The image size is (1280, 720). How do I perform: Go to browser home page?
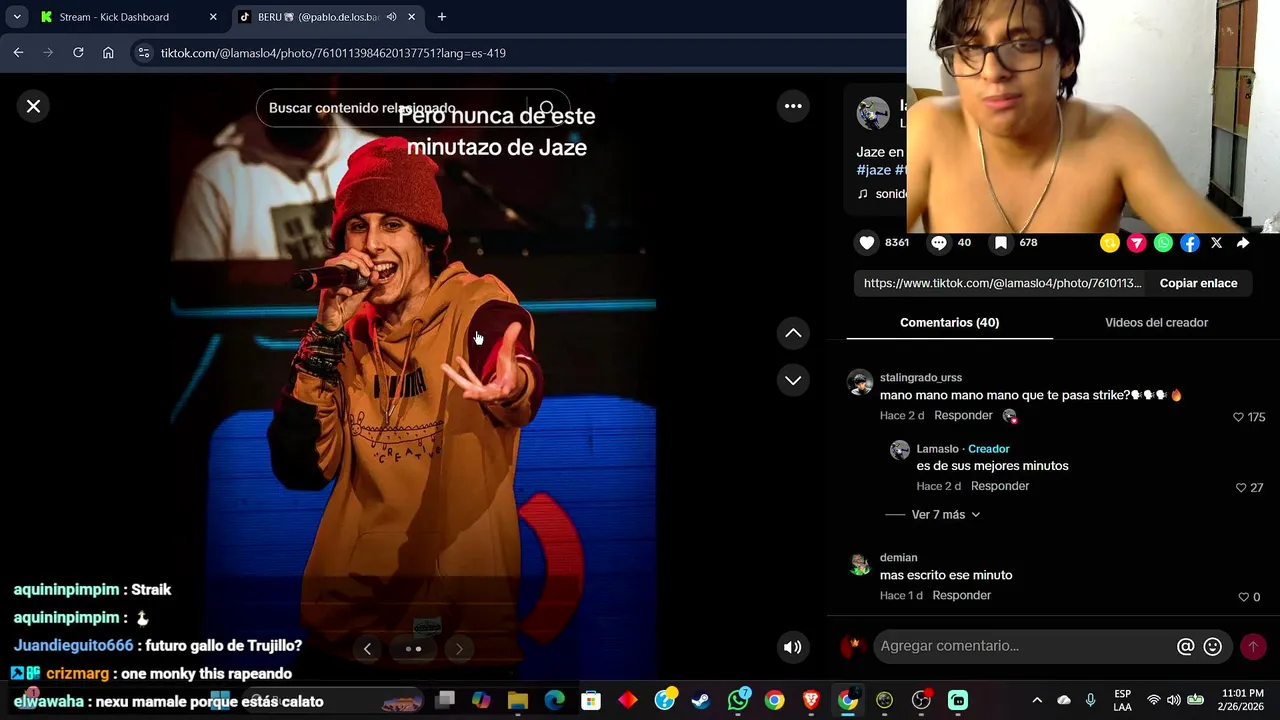(108, 53)
